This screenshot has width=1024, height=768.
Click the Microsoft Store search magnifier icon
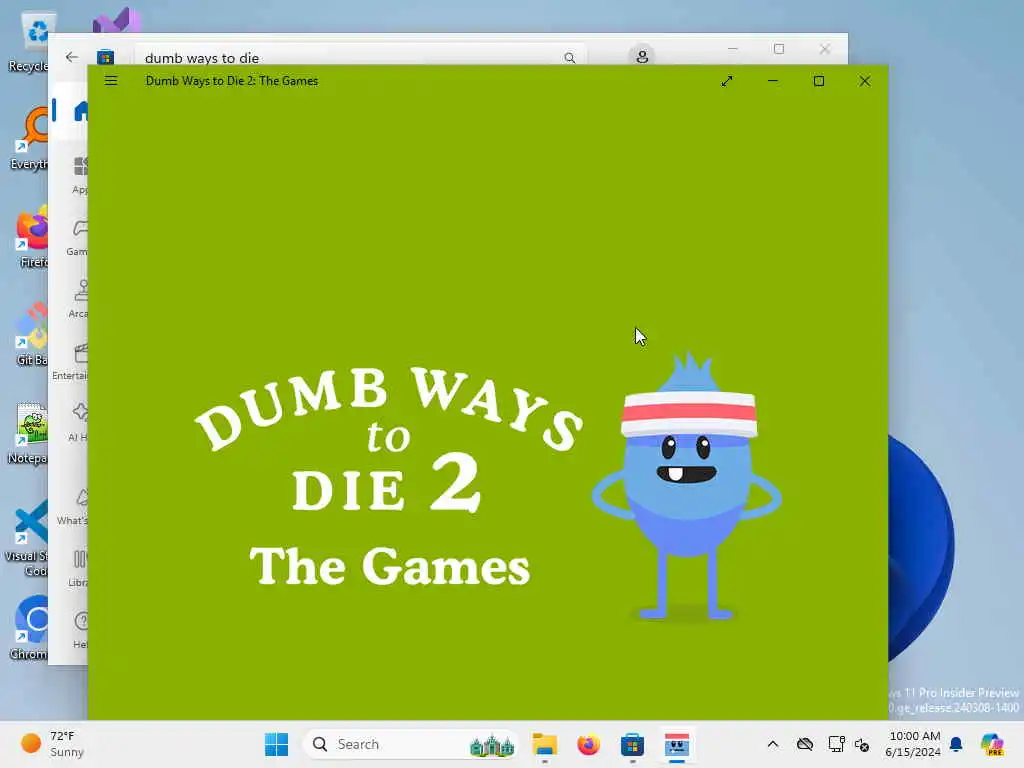tap(569, 58)
